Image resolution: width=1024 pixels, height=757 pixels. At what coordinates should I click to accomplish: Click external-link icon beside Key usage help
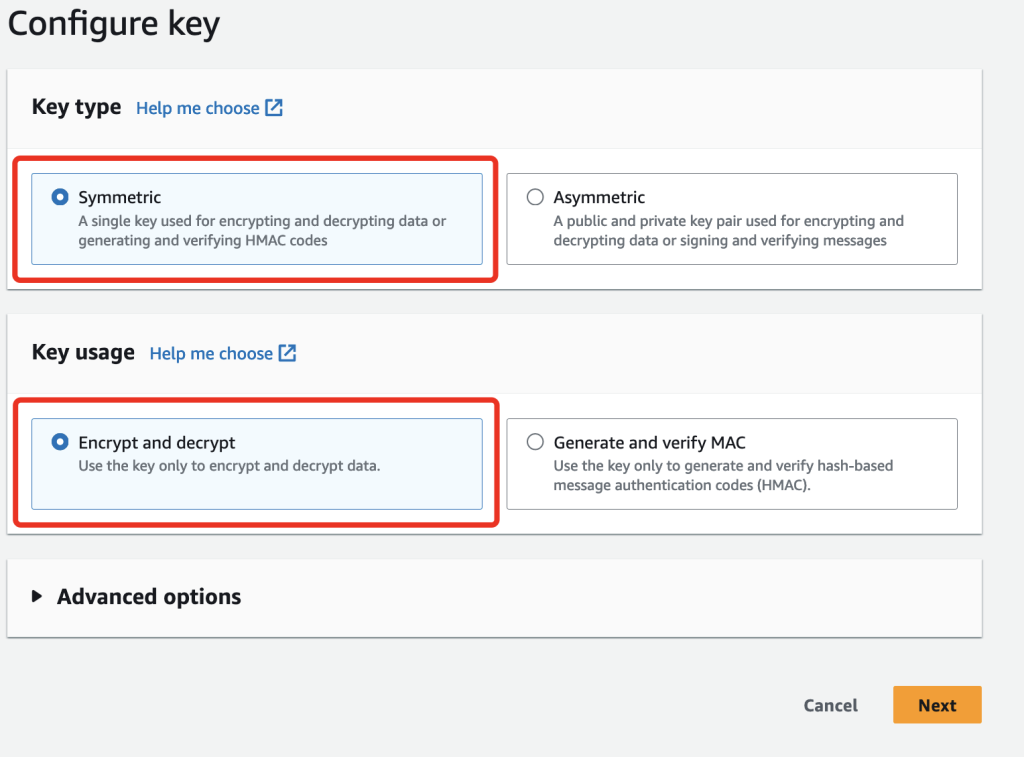click(x=287, y=353)
